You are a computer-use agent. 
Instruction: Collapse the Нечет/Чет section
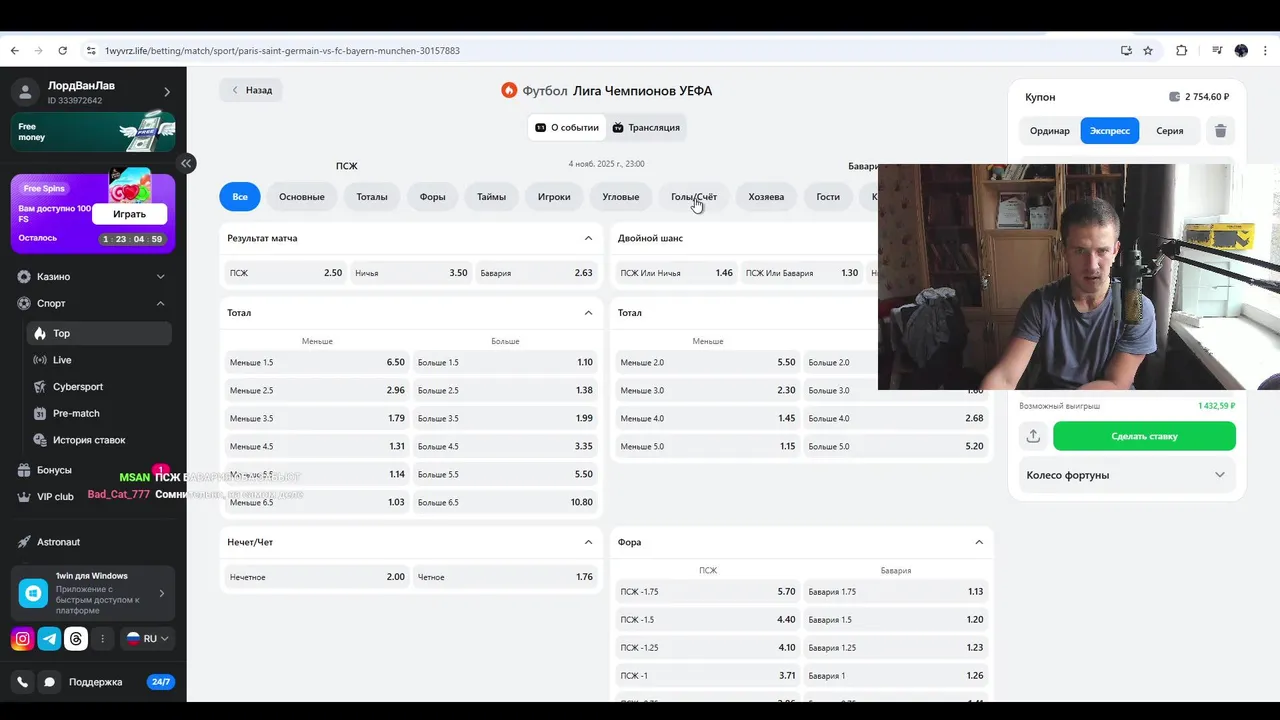[x=588, y=542]
